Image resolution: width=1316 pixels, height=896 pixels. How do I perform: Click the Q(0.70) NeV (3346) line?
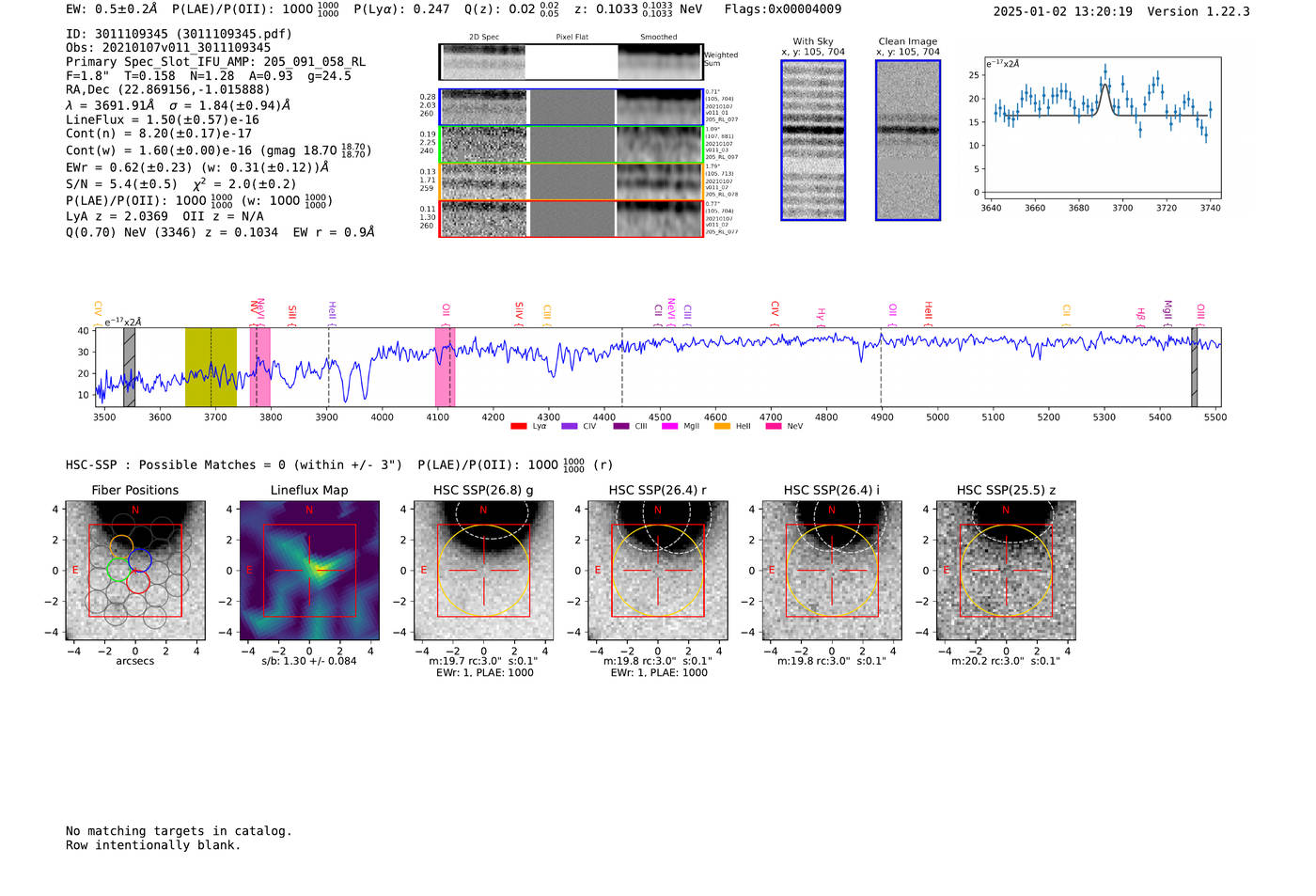[220, 232]
